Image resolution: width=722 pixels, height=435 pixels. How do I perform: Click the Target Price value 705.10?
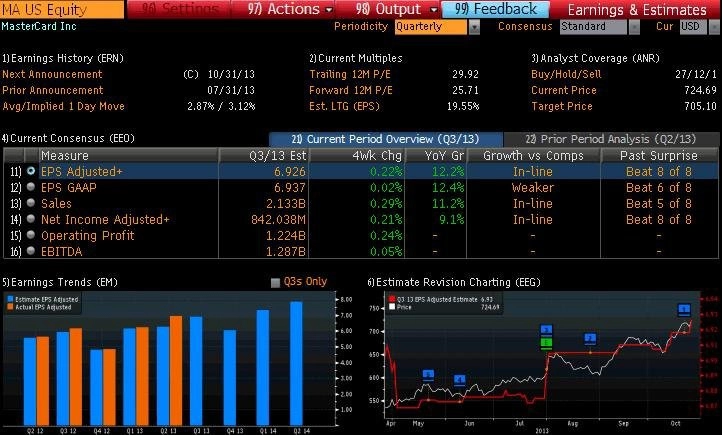point(700,106)
